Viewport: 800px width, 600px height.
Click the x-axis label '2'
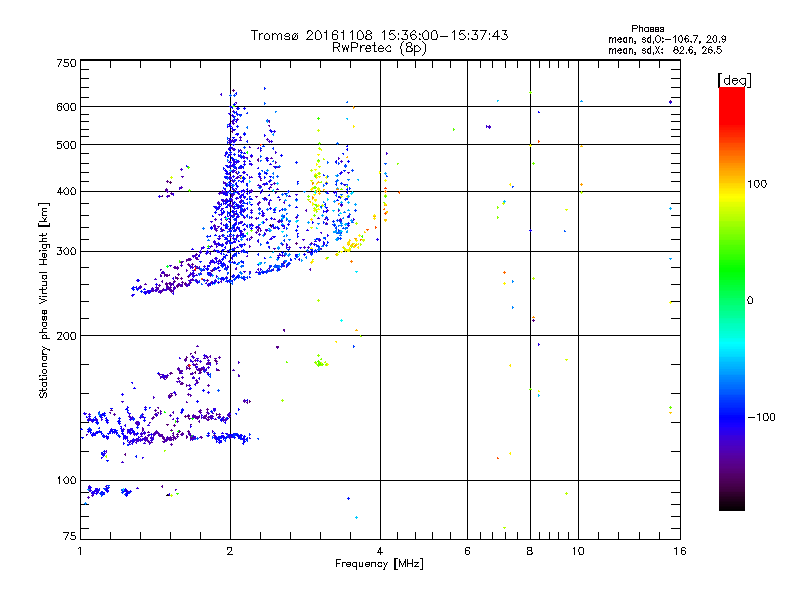click(x=230, y=551)
